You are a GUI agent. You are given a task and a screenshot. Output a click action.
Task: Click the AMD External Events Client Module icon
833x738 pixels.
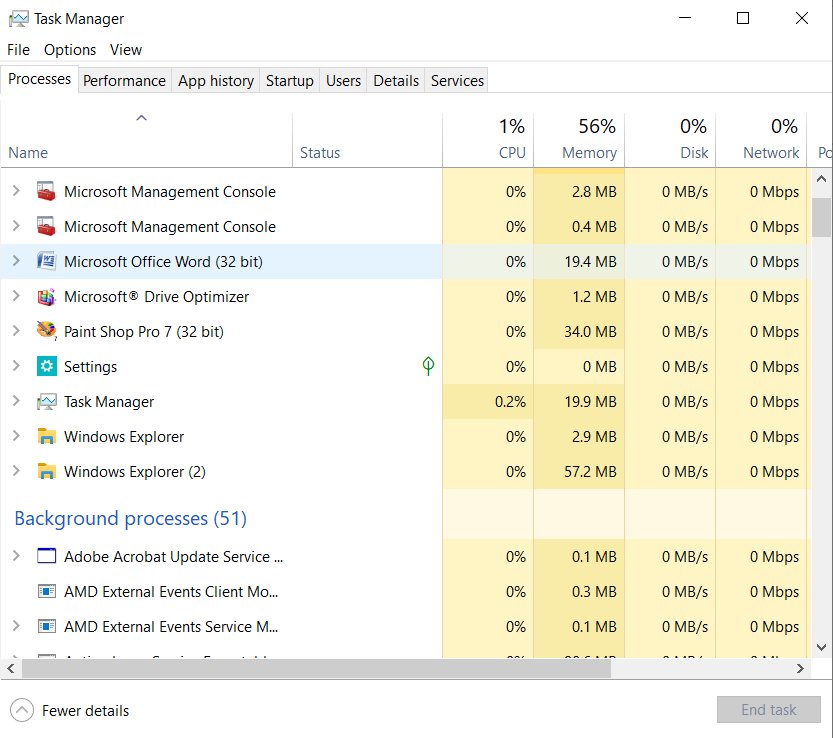(x=46, y=591)
